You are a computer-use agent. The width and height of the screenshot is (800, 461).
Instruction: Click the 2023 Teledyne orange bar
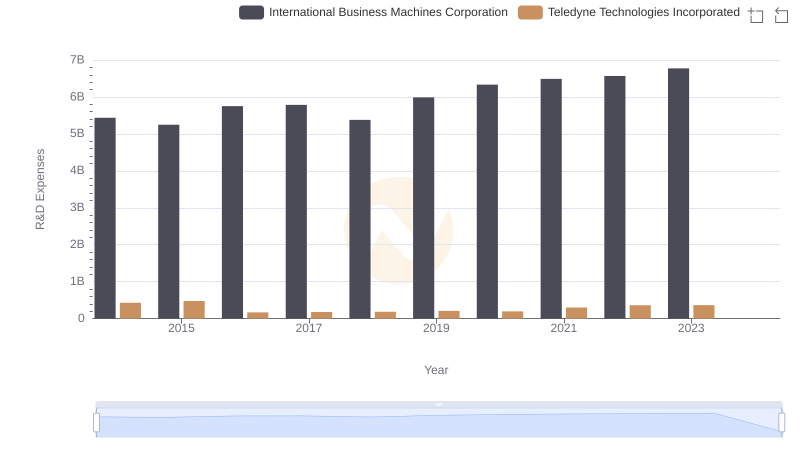point(704,312)
